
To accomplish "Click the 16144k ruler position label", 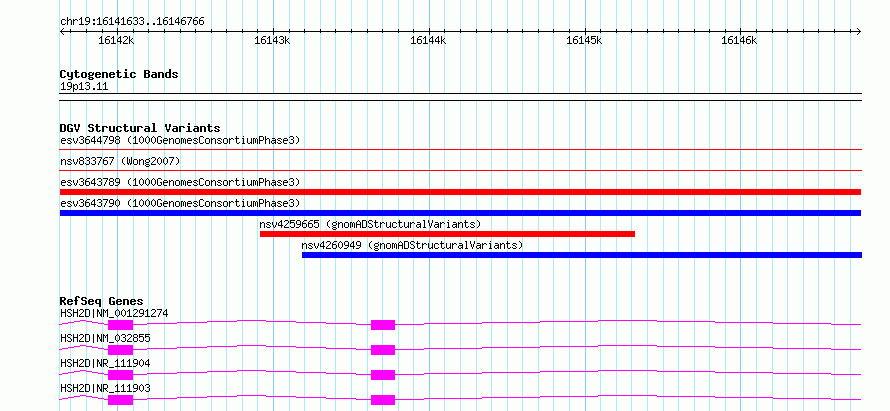I will tap(428, 40).
